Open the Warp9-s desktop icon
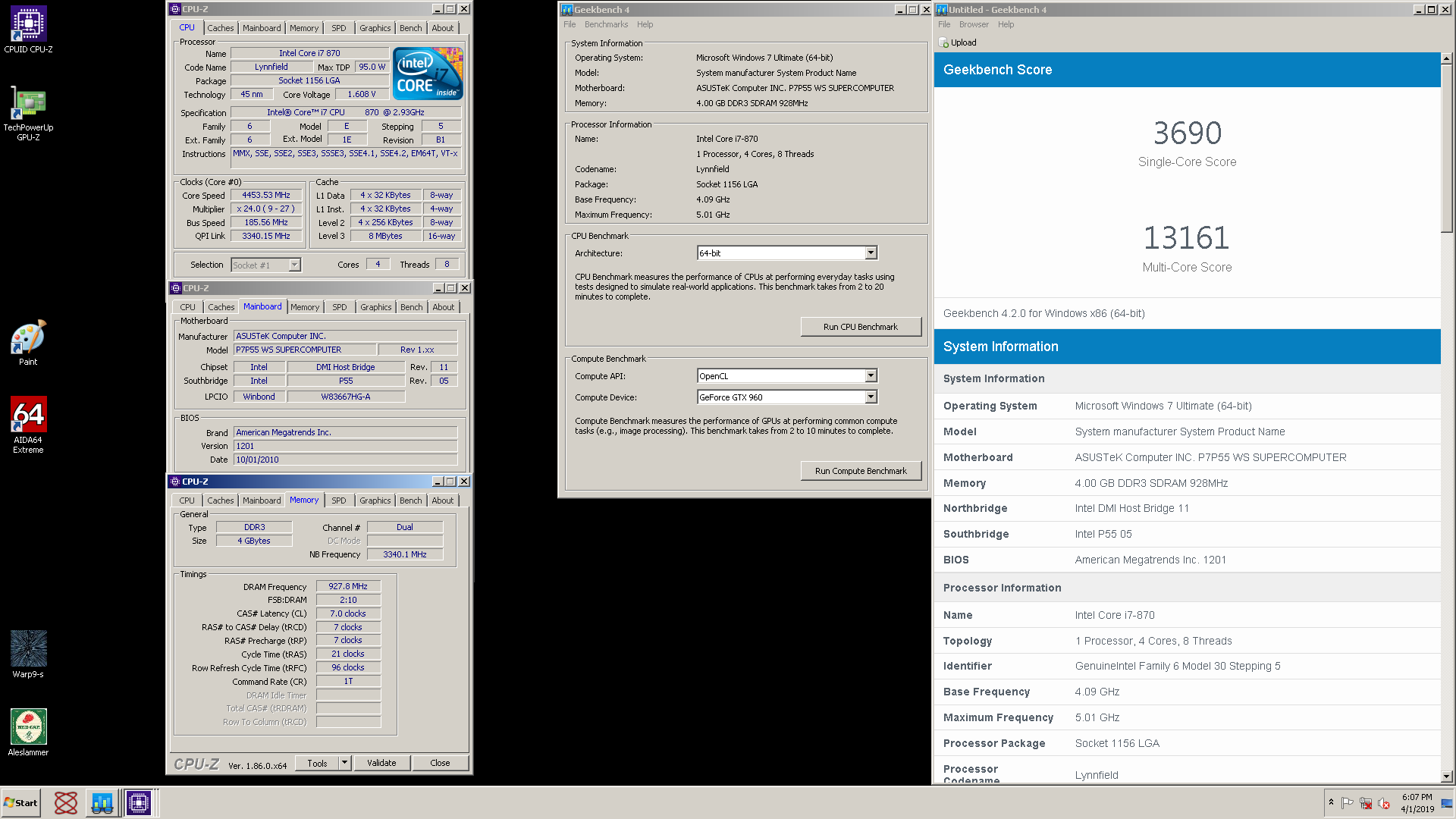 coord(28,654)
